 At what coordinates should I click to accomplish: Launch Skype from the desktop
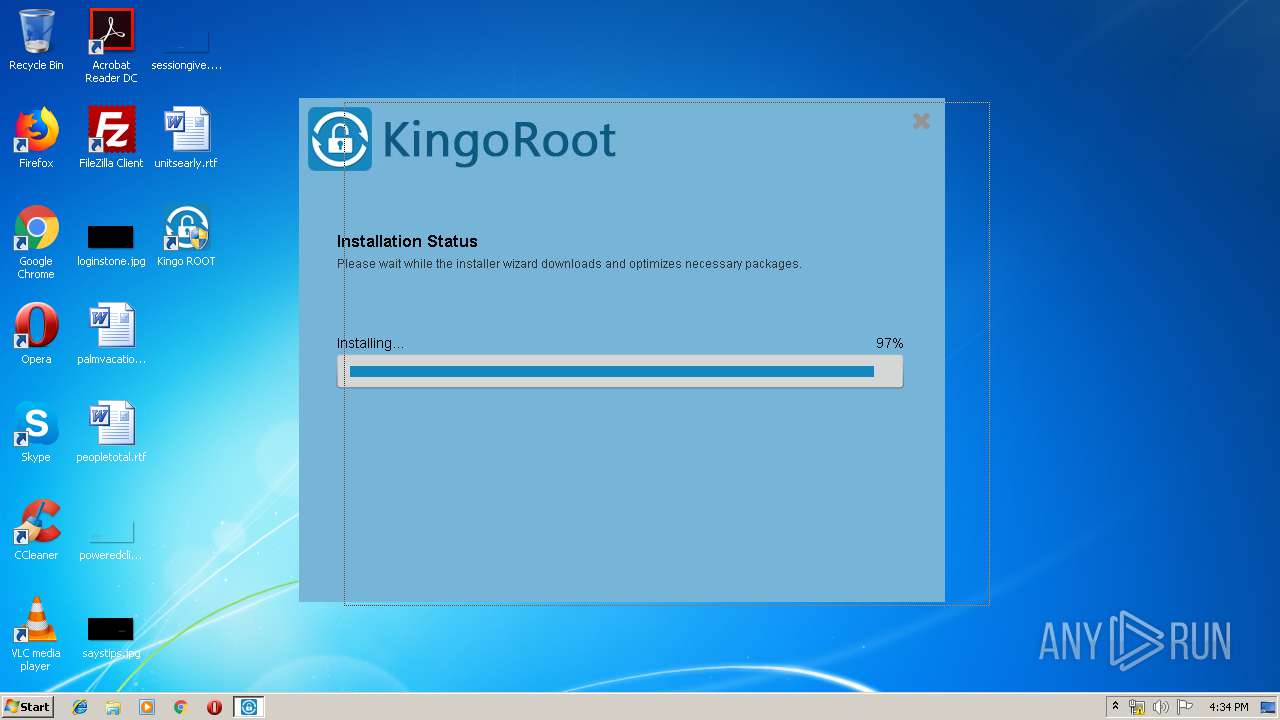coord(36,432)
